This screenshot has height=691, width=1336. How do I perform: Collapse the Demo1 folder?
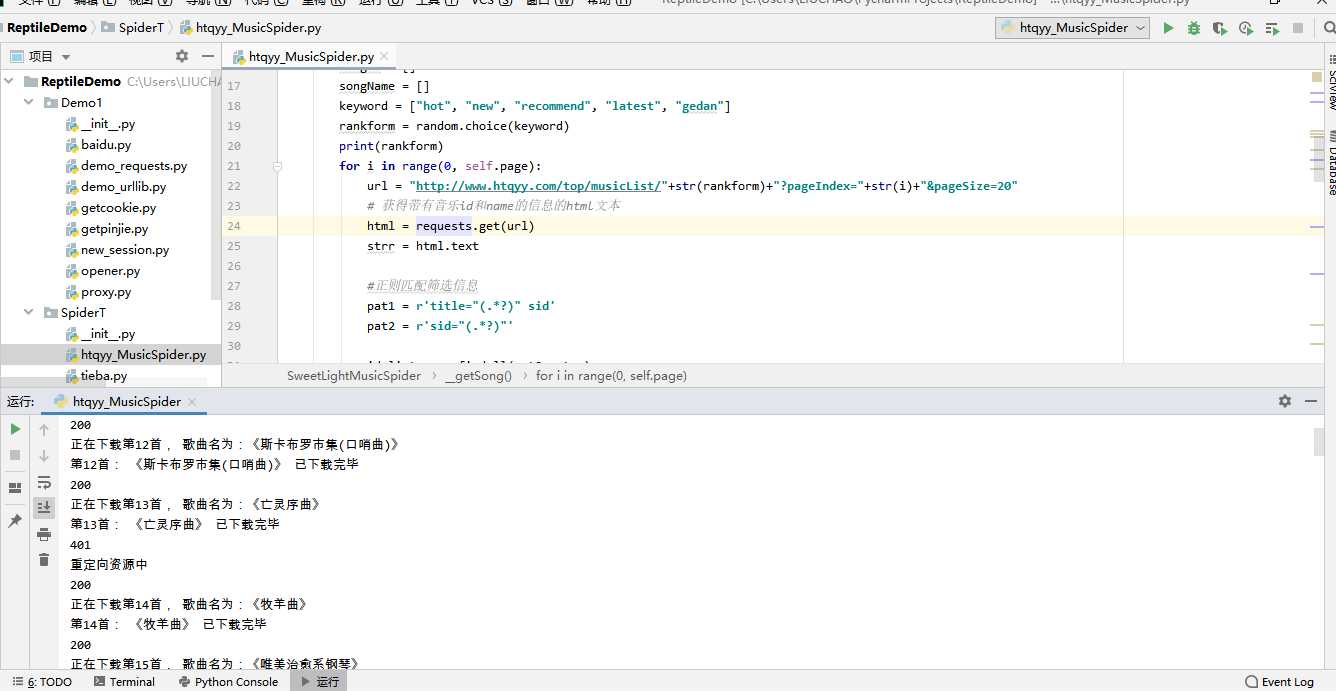click(29, 102)
